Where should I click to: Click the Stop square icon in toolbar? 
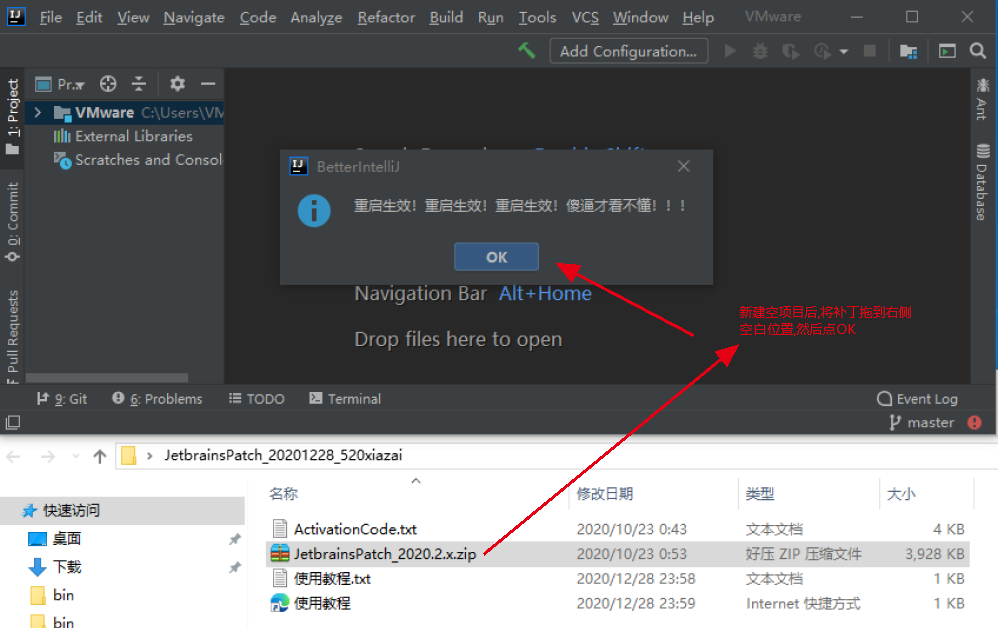coord(869,51)
